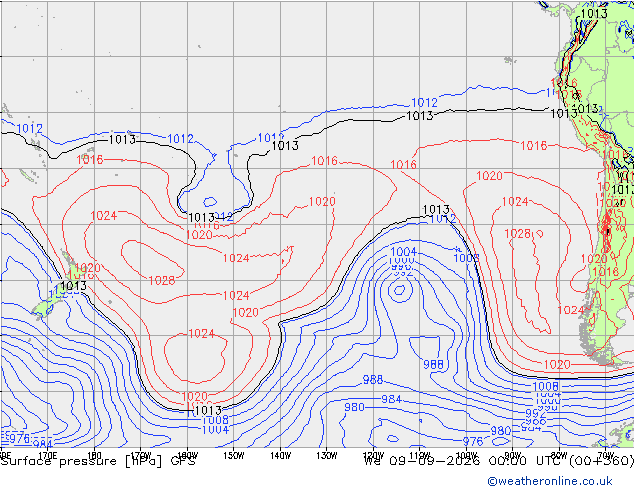Open the weatheronline.co.uk copyright link

[x=550, y=481]
